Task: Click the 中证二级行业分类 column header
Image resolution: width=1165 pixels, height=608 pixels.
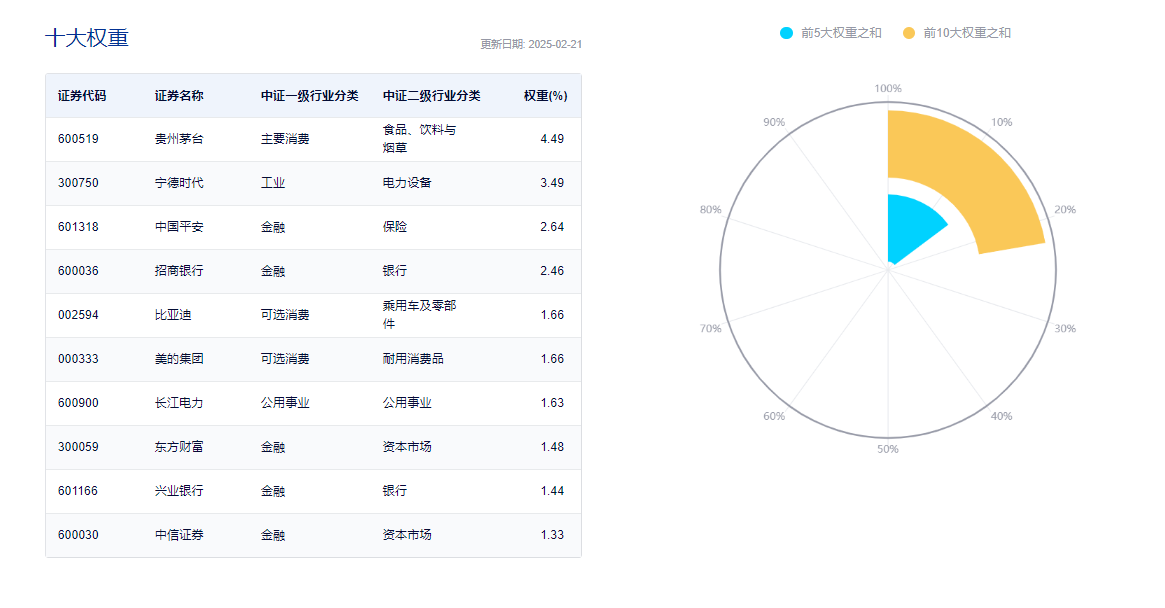Action: (x=432, y=96)
